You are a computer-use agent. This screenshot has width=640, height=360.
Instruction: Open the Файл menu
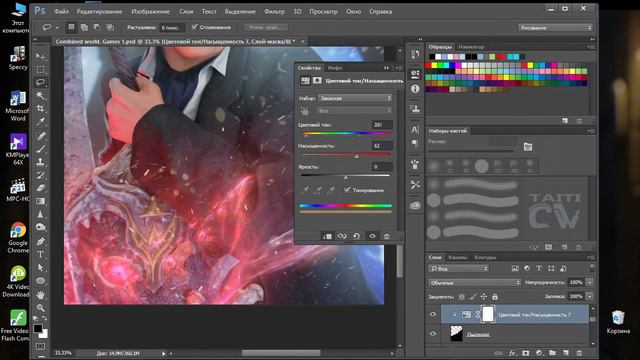[x=62, y=11]
